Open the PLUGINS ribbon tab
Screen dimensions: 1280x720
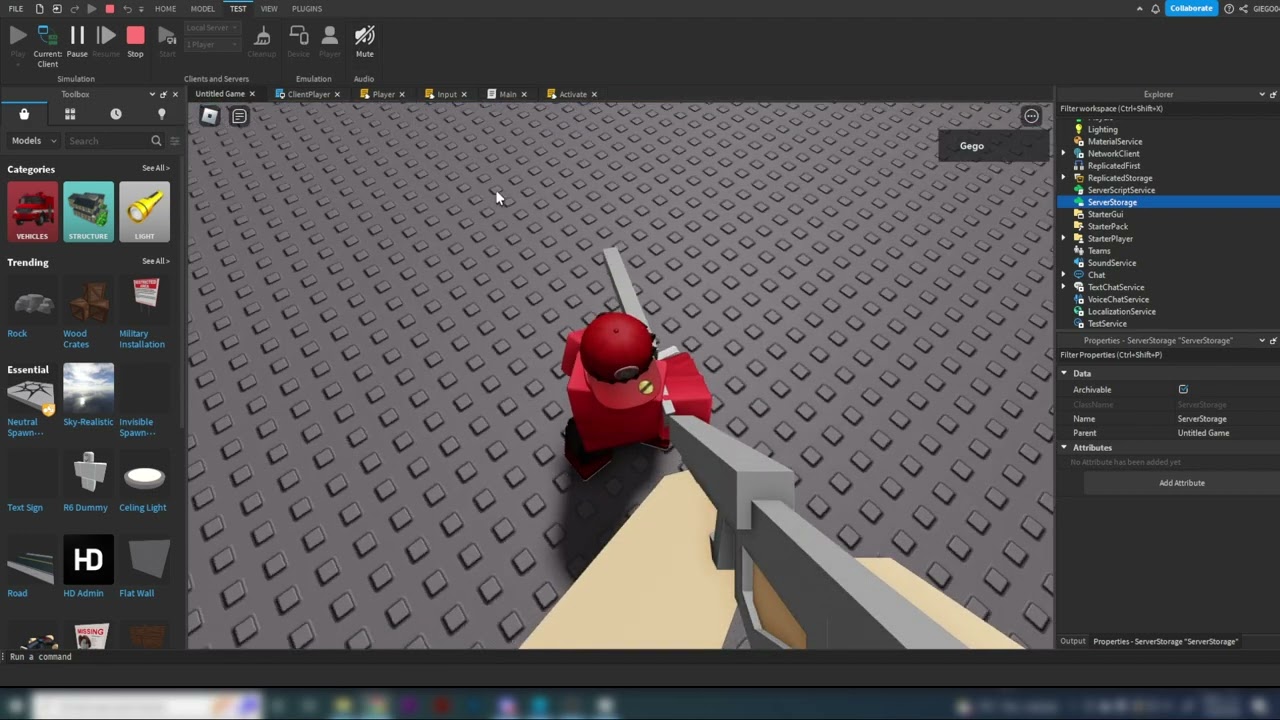pos(307,9)
